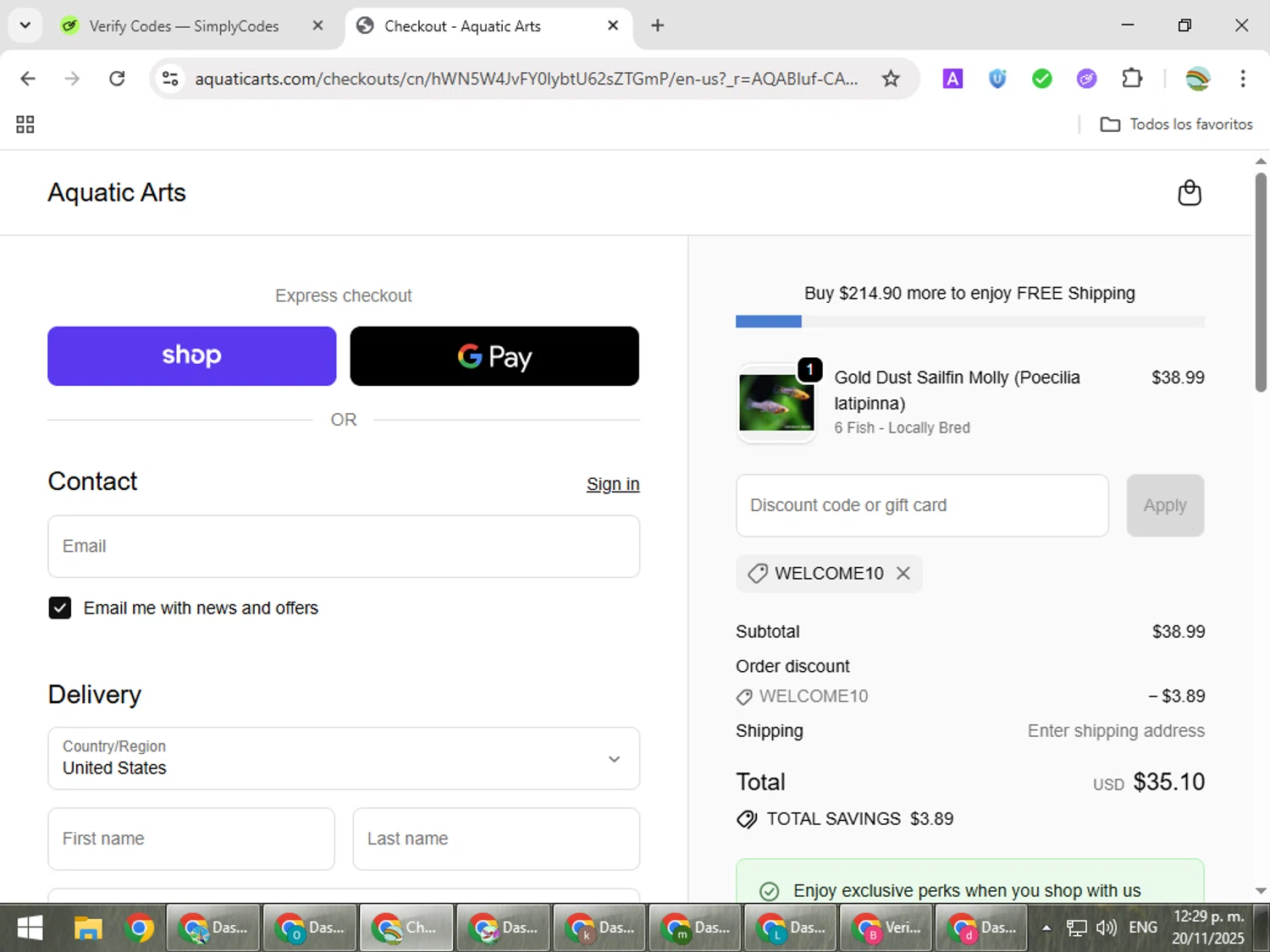Expand the Country/Region dropdown

[344, 758]
